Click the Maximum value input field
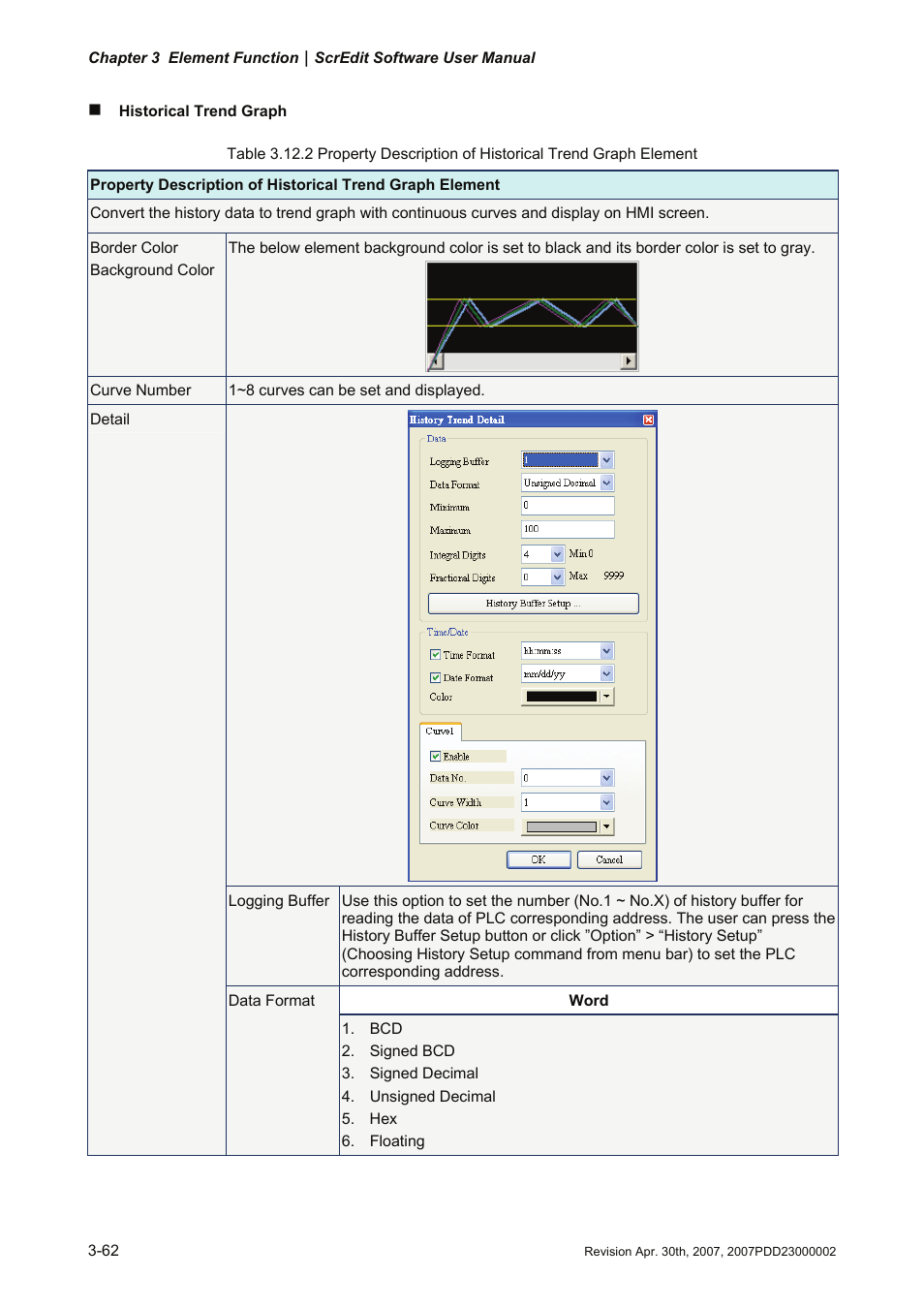This screenshot has width=924, height=1309. coord(568,529)
